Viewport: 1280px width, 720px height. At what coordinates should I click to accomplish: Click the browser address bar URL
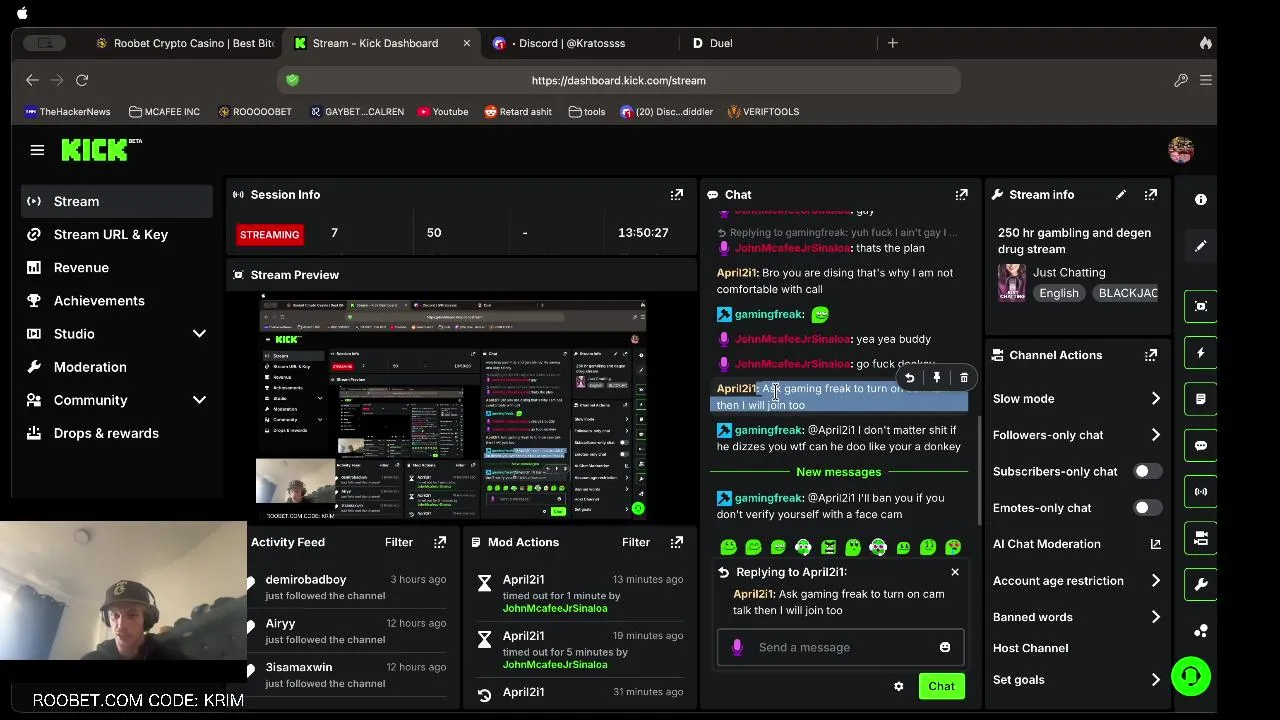coord(618,80)
